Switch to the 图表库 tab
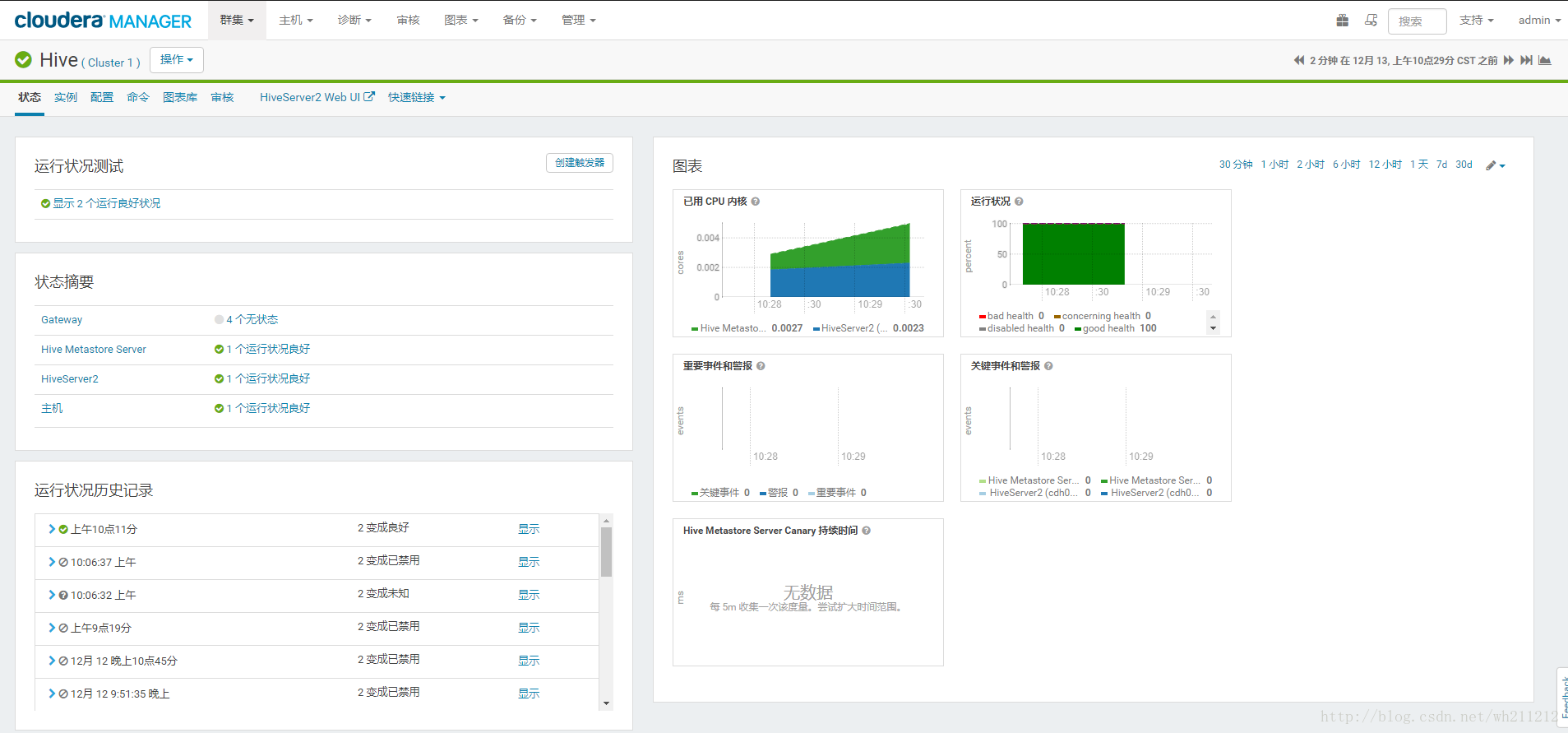The image size is (1568, 733). click(180, 97)
